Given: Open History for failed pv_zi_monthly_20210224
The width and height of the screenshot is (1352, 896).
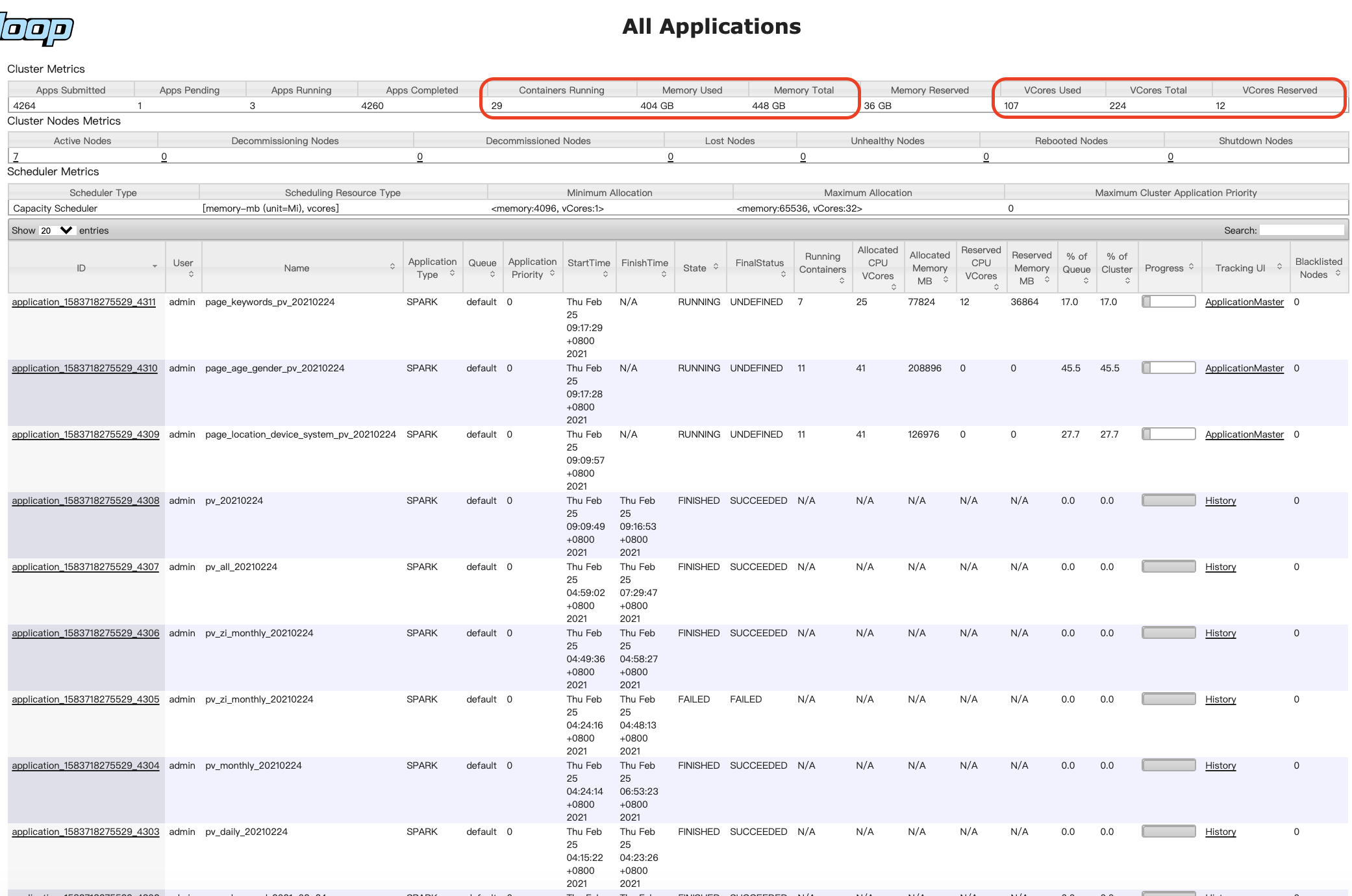Looking at the screenshot, I should tap(1220, 699).
